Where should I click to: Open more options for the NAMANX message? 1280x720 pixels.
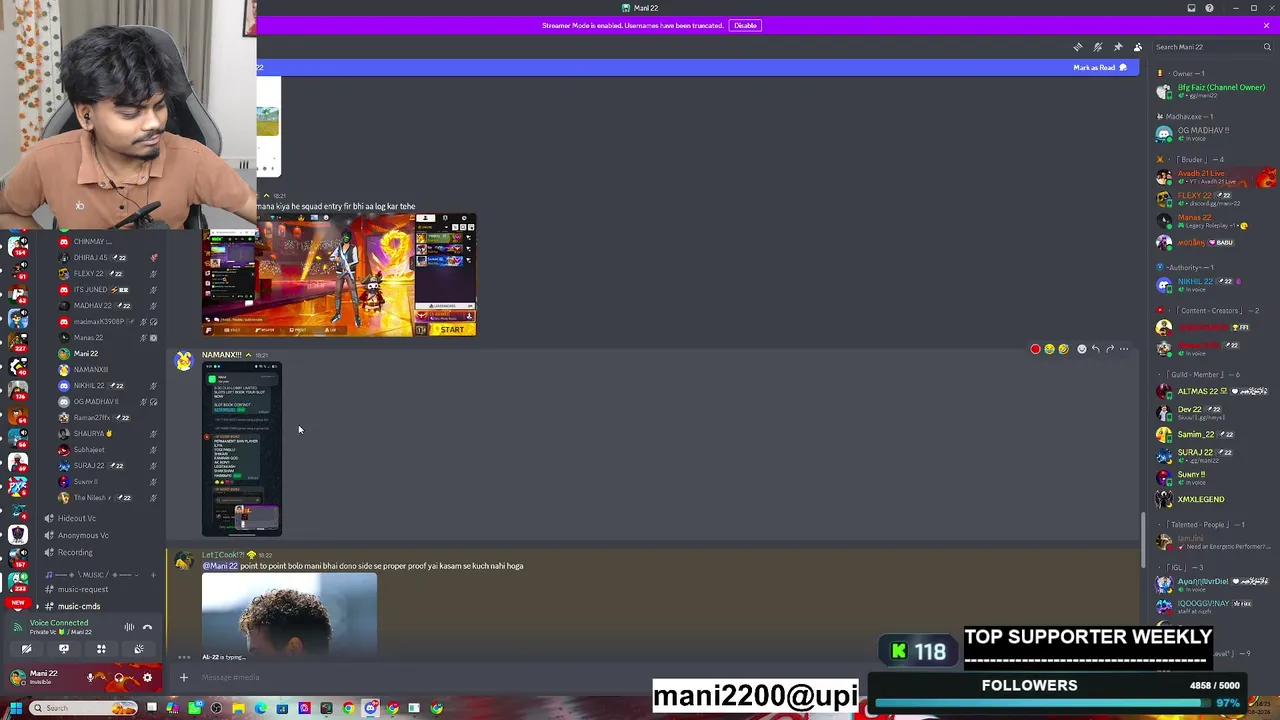point(1124,349)
